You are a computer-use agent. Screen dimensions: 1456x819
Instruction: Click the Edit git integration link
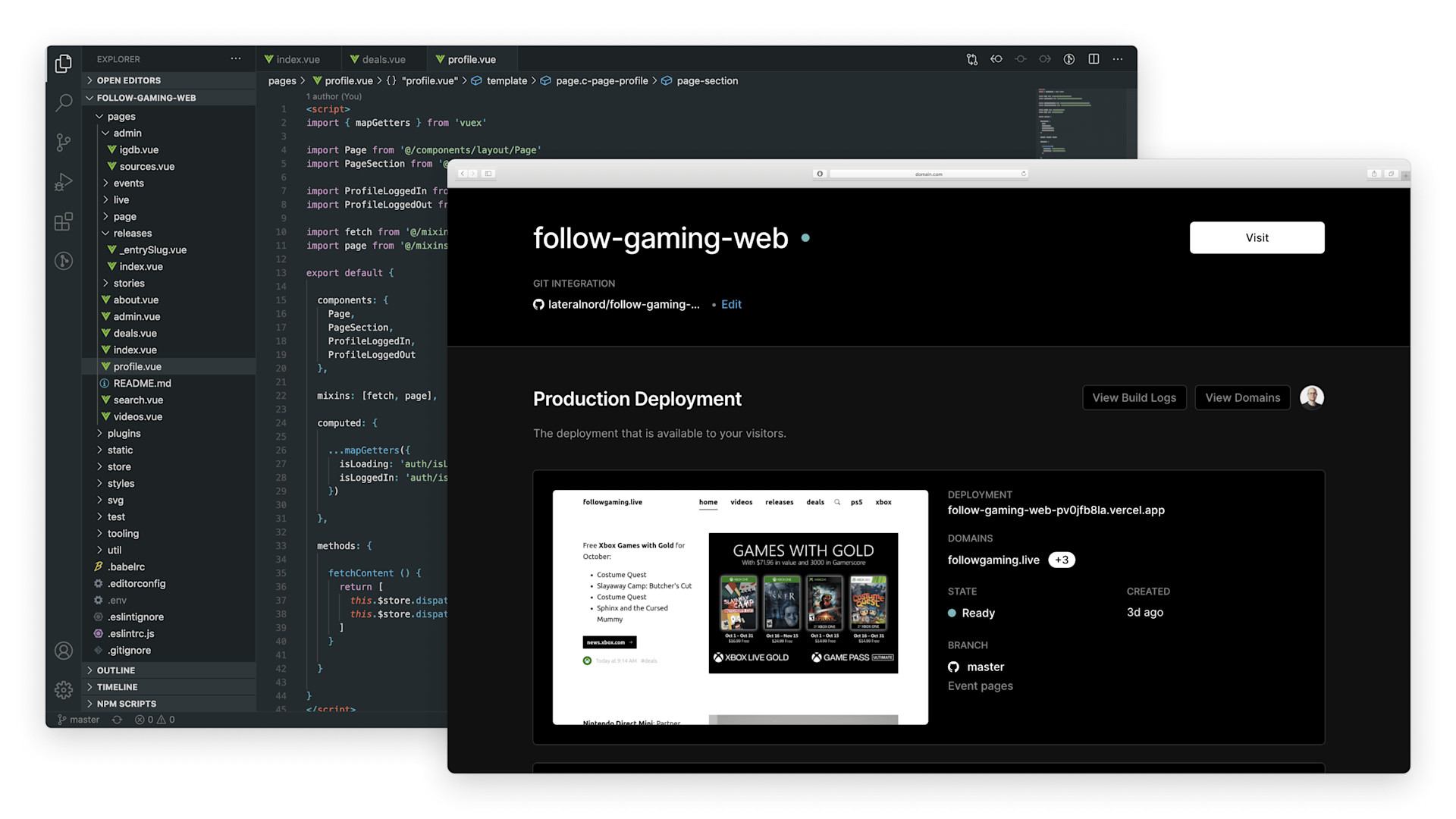[x=731, y=304]
